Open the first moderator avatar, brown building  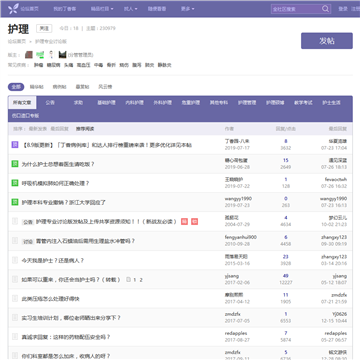(29, 54)
